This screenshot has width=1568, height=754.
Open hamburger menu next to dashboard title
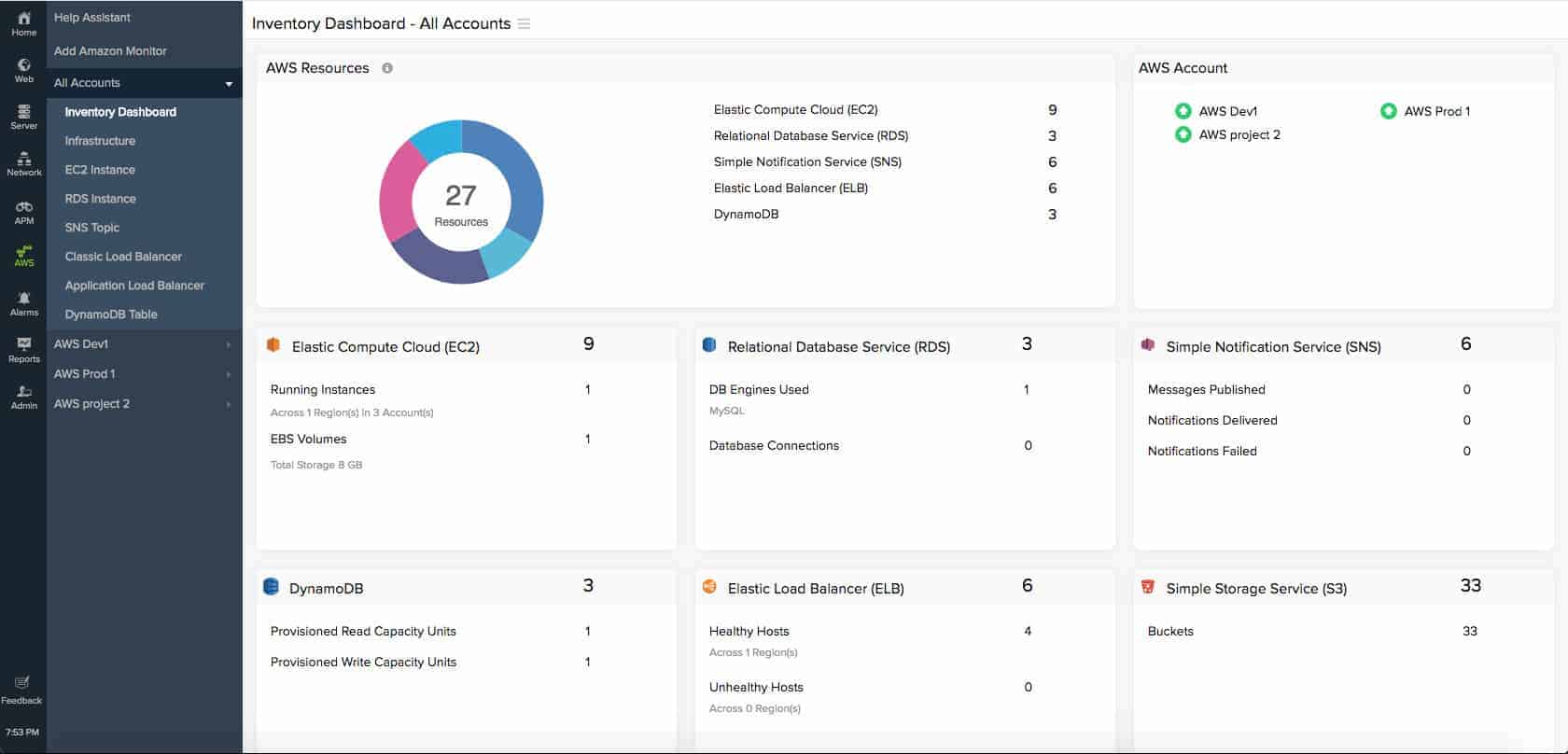click(524, 24)
